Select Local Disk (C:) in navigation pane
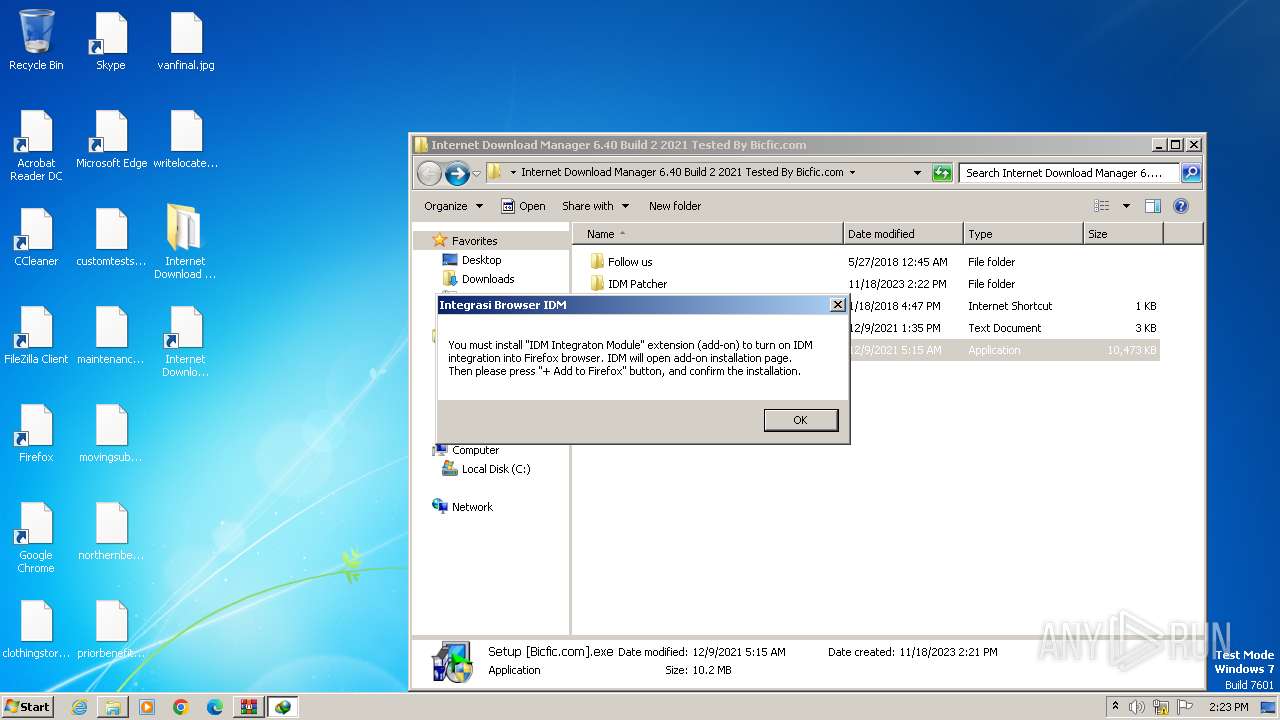 496,469
